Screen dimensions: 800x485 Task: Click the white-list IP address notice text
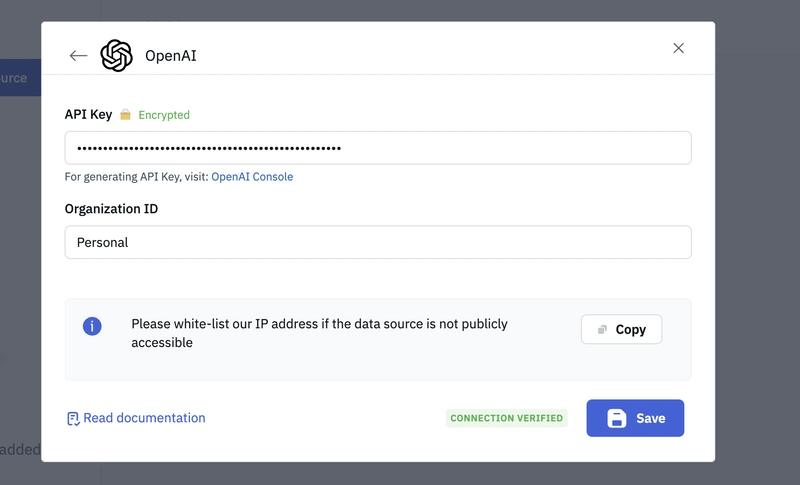(319, 333)
